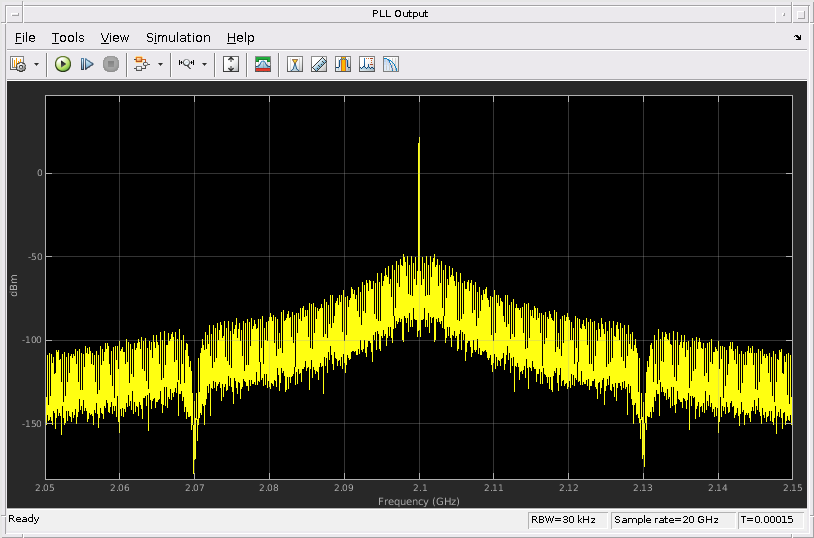Open the window menu button in title bar
Viewport: 814px width, 538px height.
15,14
